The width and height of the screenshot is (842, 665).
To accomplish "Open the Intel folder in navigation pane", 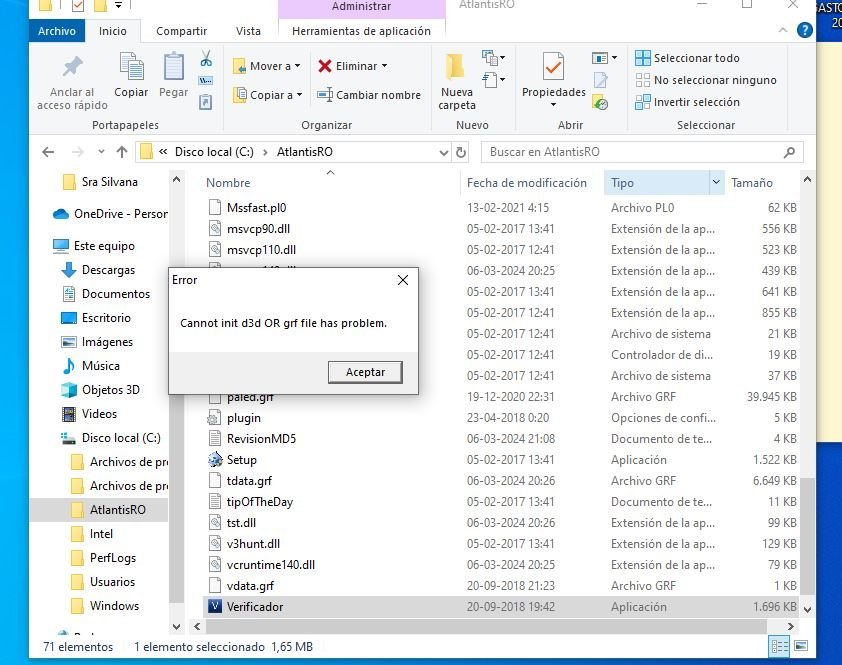I will [101, 534].
